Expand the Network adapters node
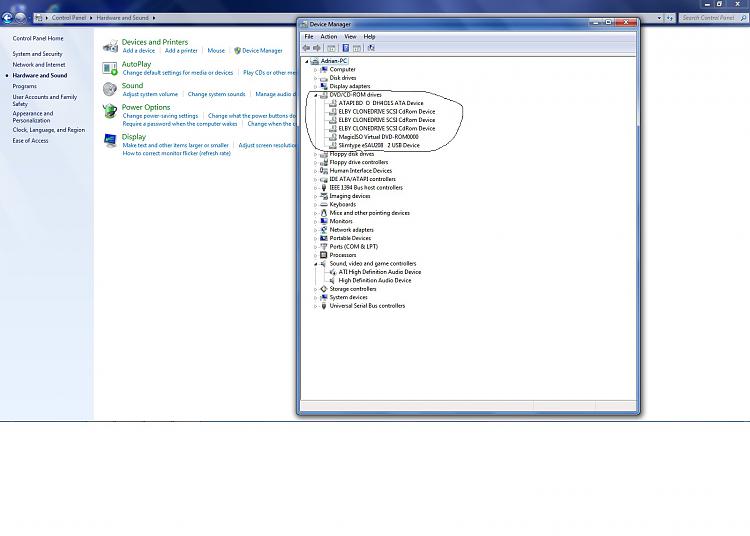The width and height of the screenshot is (750, 536). pos(316,230)
